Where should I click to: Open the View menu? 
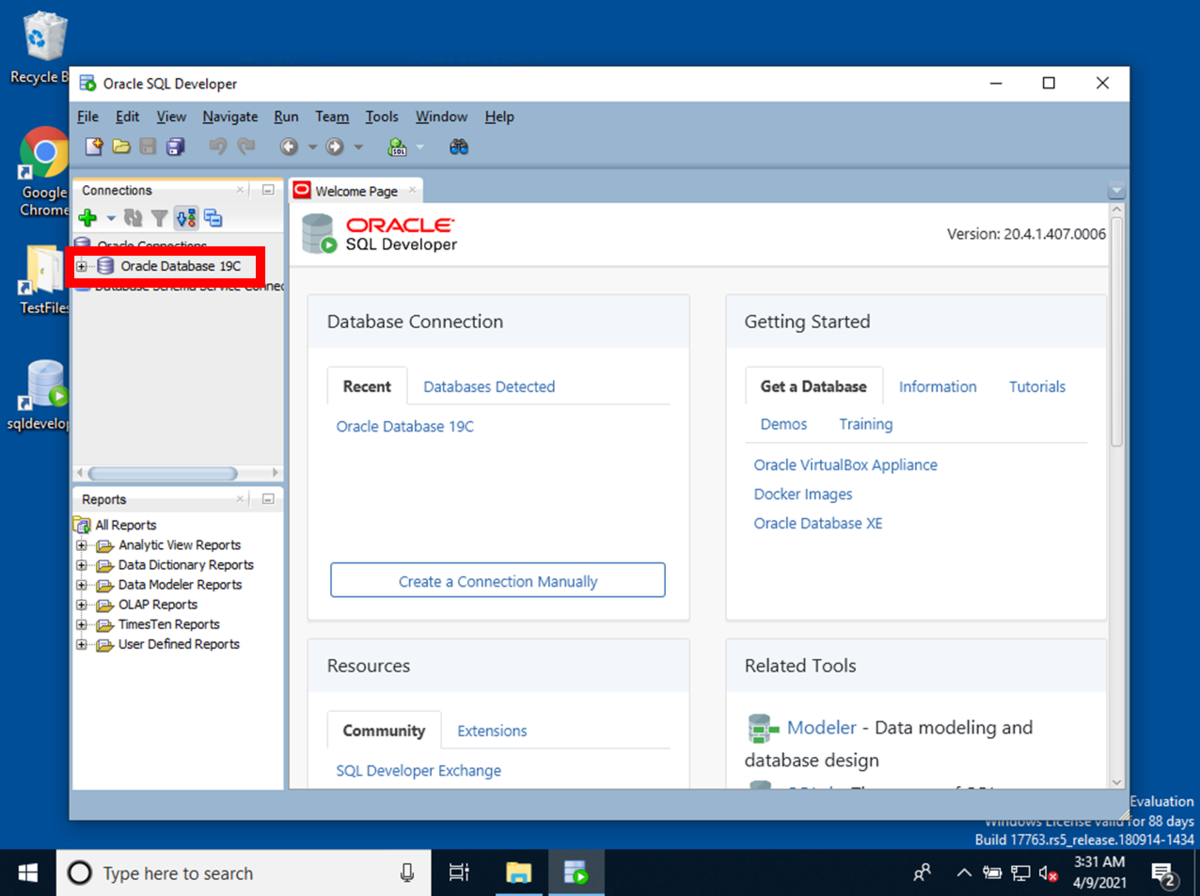coord(172,117)
